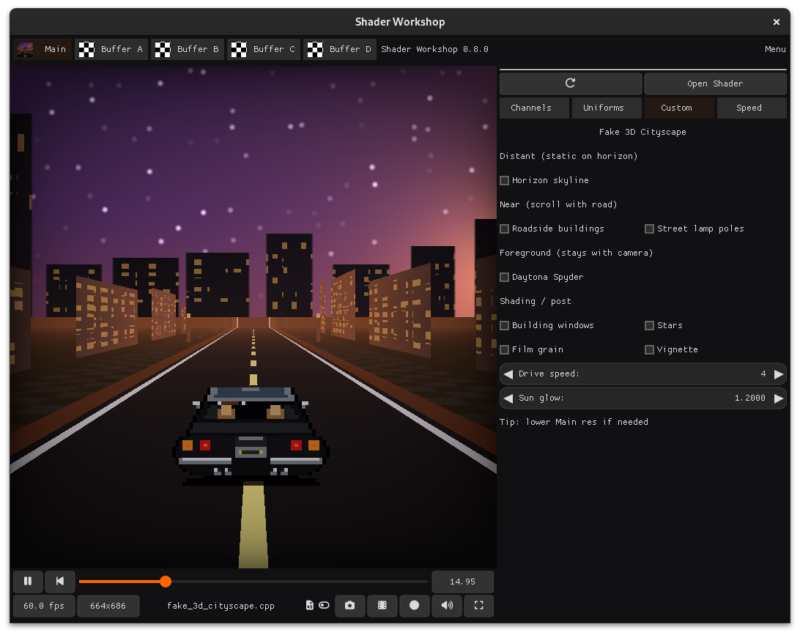Reload the shader with the refresh icon
This screenshot has height=635, width=800.
click(570, 83)
